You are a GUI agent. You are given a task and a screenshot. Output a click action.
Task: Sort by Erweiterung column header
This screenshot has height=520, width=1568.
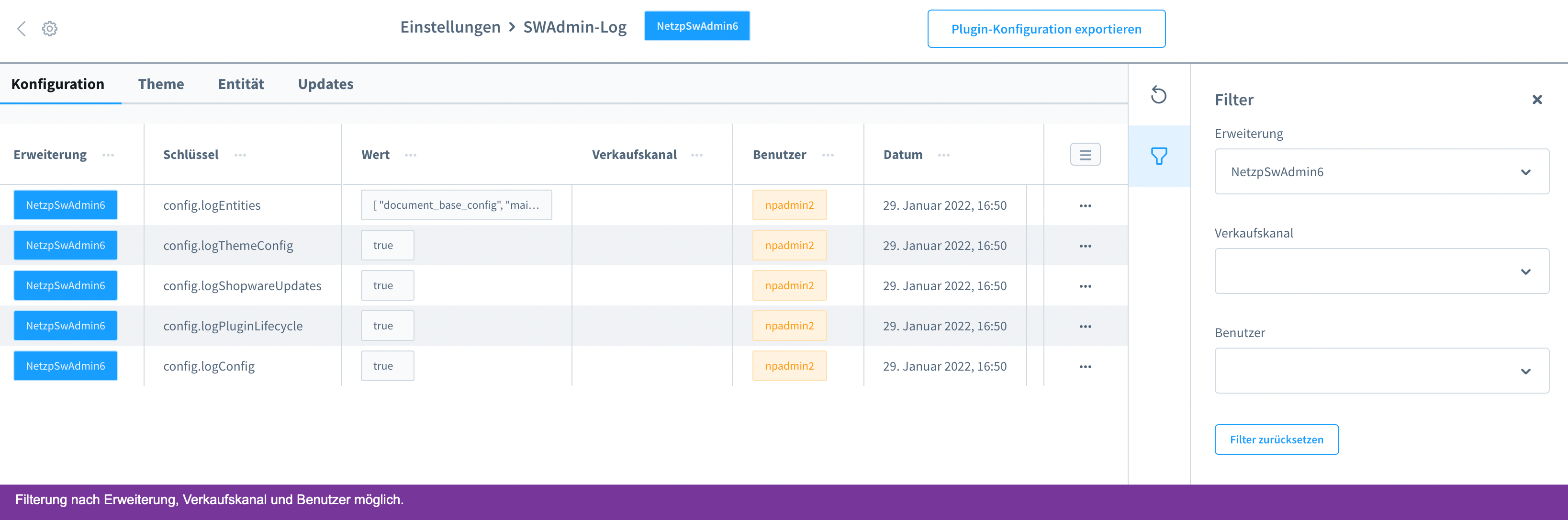(x=50, y=155)
